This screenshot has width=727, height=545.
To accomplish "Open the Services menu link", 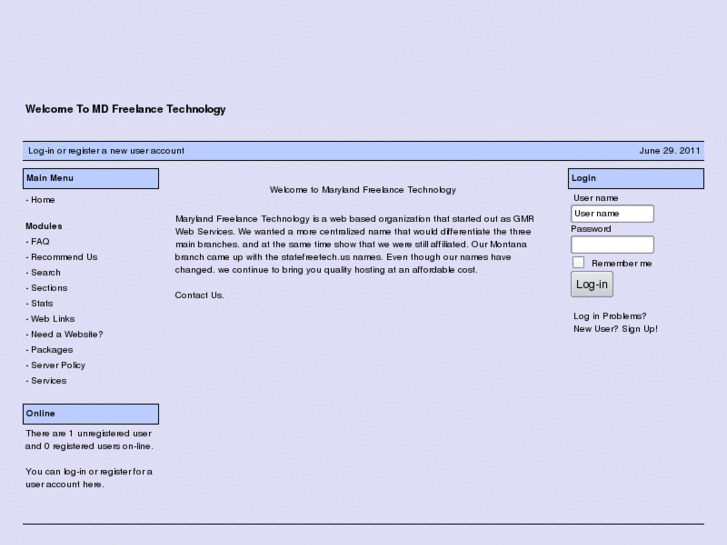I will (49, 381).
